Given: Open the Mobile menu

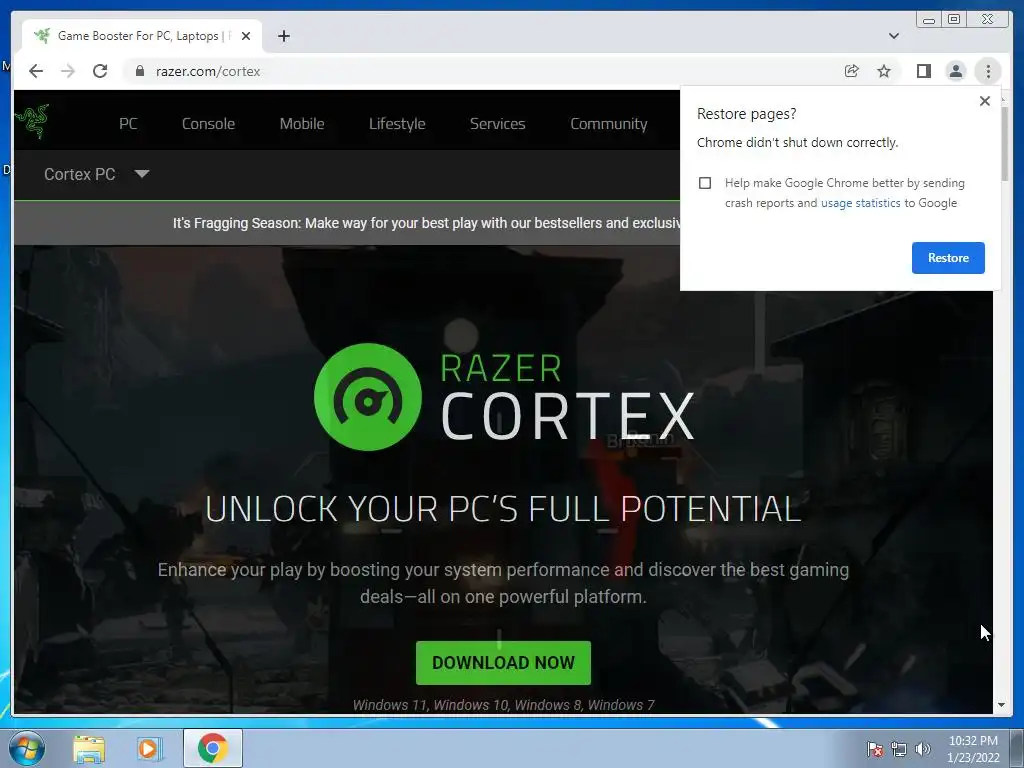Looking at the screenshot, I should [302, 123].
